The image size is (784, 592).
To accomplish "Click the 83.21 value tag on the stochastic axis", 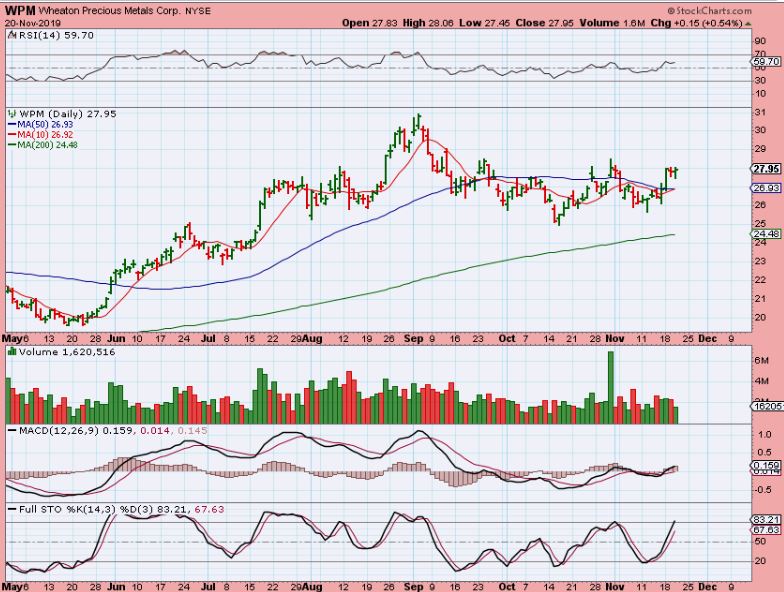I will (766, 520).
